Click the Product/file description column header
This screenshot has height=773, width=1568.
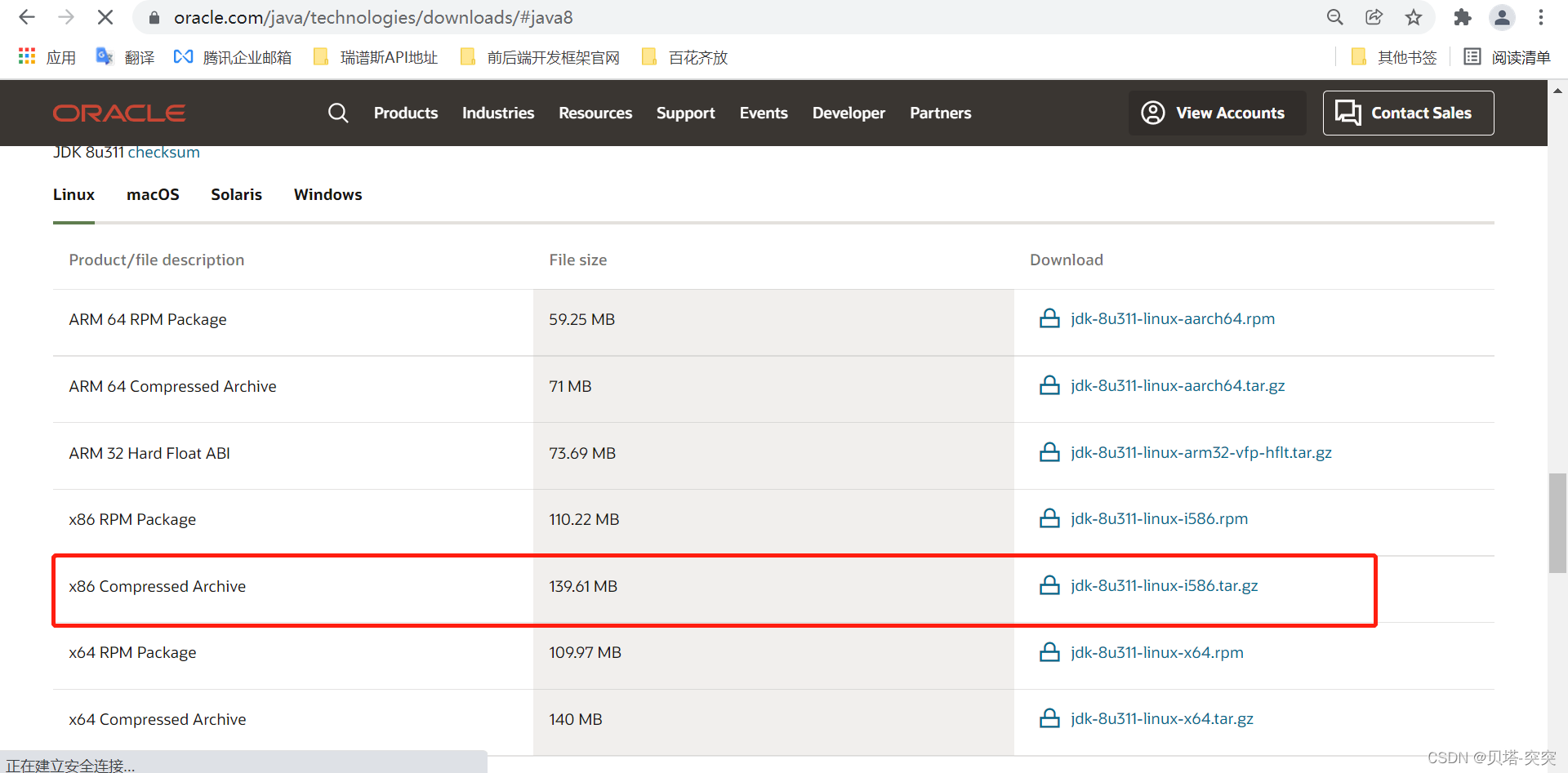click(157, 260)
